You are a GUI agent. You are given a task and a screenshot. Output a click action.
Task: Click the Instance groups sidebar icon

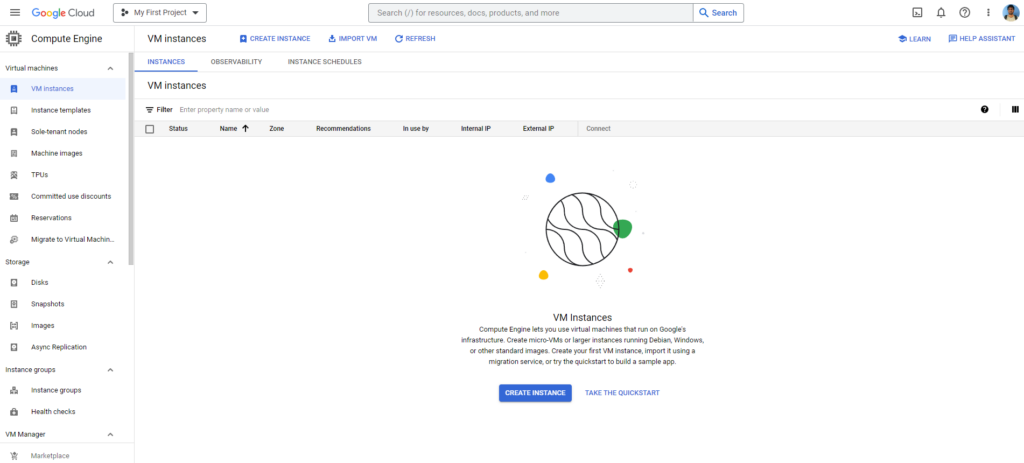(14, 391)
